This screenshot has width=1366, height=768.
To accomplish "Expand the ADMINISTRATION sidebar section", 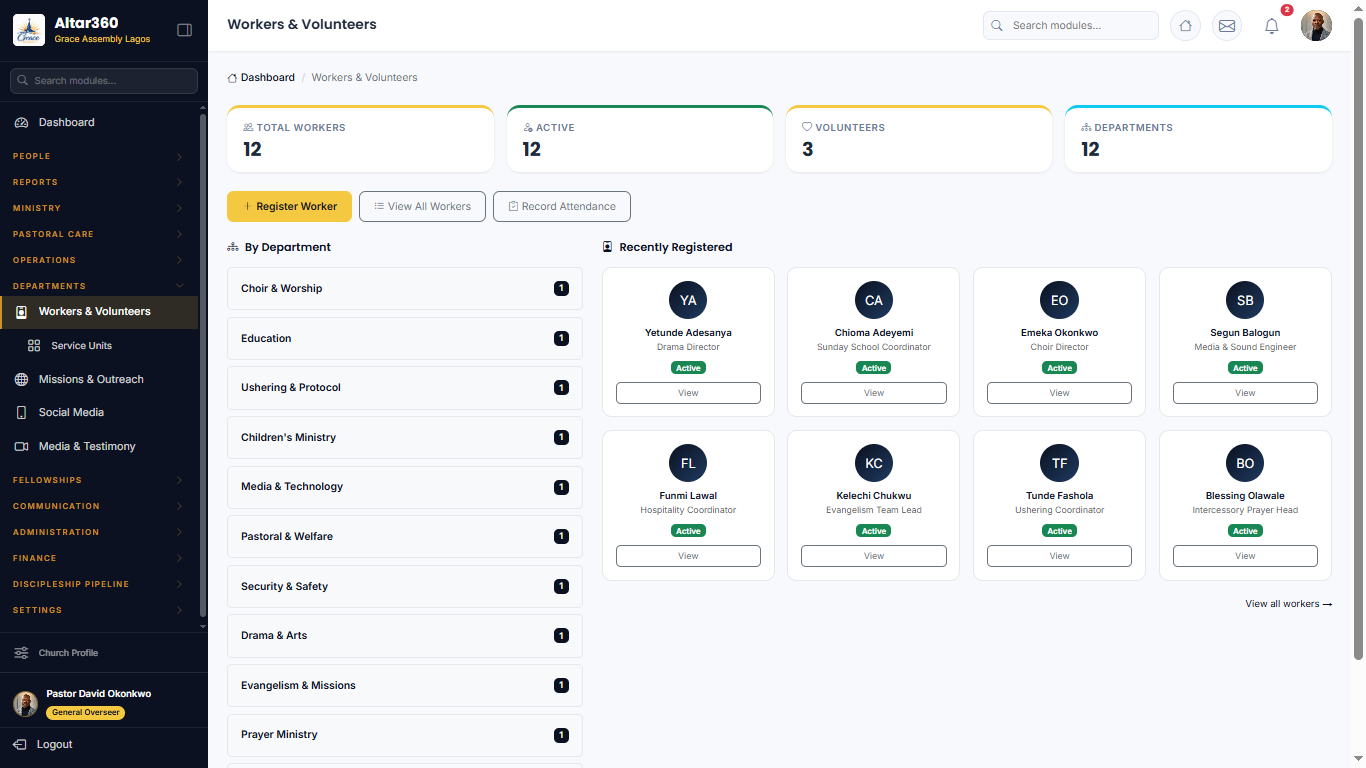I will 97,532.
